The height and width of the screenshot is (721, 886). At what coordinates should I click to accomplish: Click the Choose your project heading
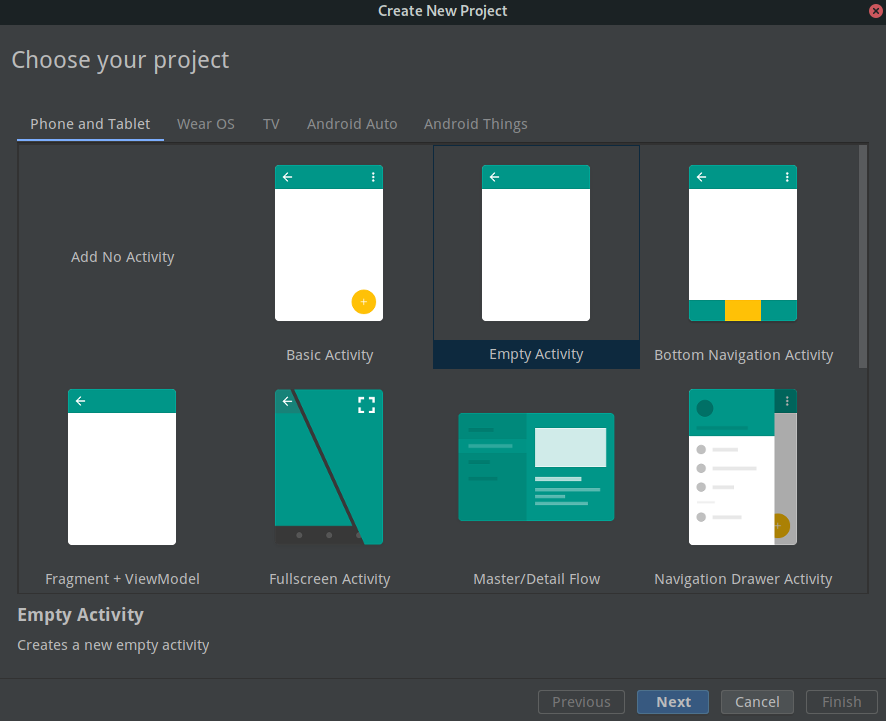pos(120,60)
